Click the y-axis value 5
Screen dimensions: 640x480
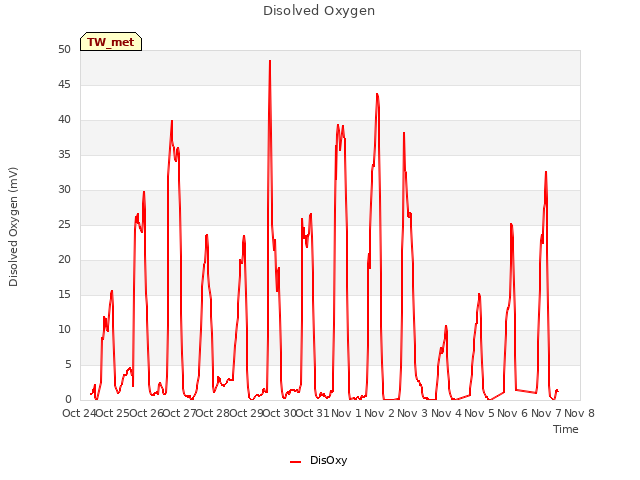[x=68, y=364]
